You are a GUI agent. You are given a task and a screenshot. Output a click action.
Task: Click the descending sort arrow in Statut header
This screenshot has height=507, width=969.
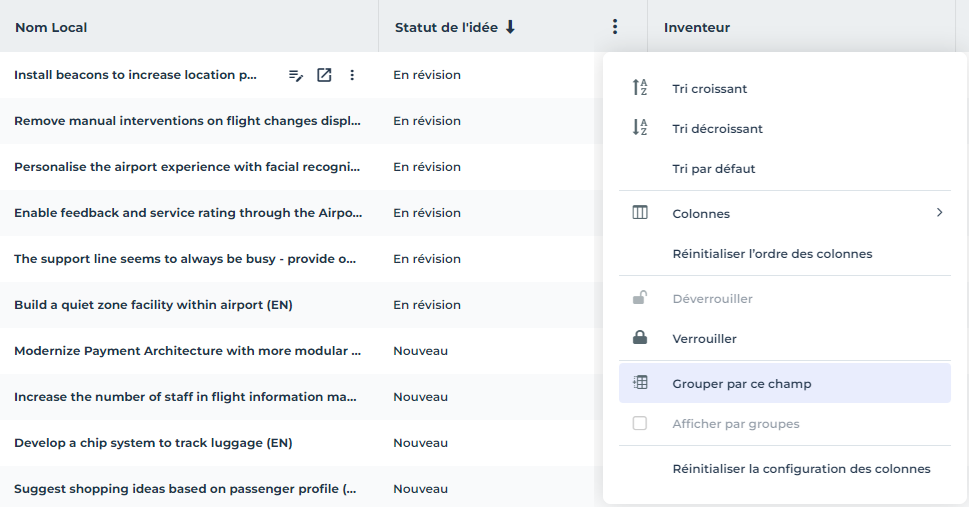[510, 27]
